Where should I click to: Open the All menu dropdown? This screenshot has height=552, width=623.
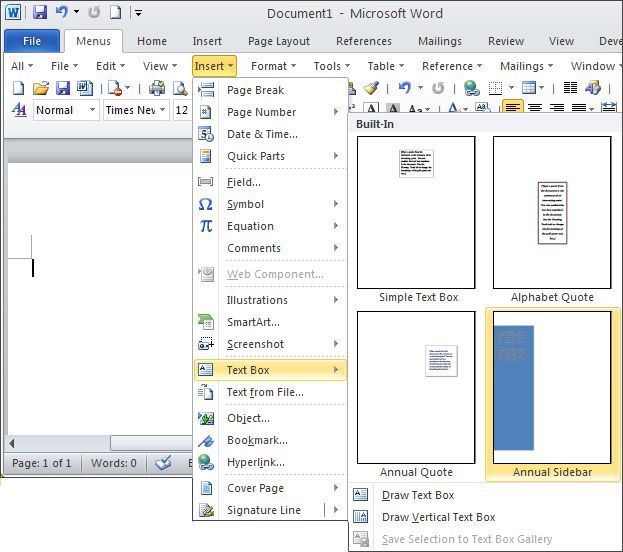(22, 66)
